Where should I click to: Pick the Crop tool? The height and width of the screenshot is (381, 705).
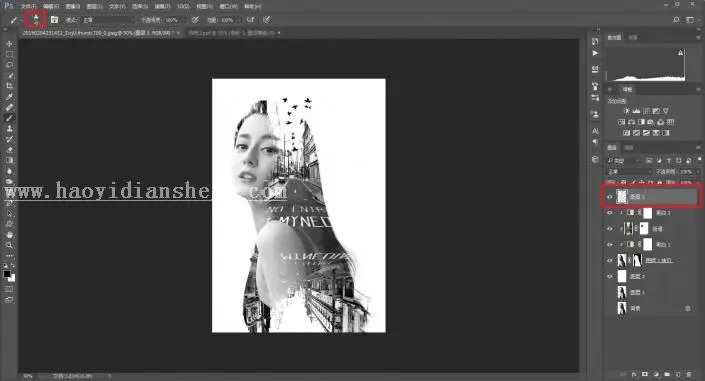(x=9, y=86)
